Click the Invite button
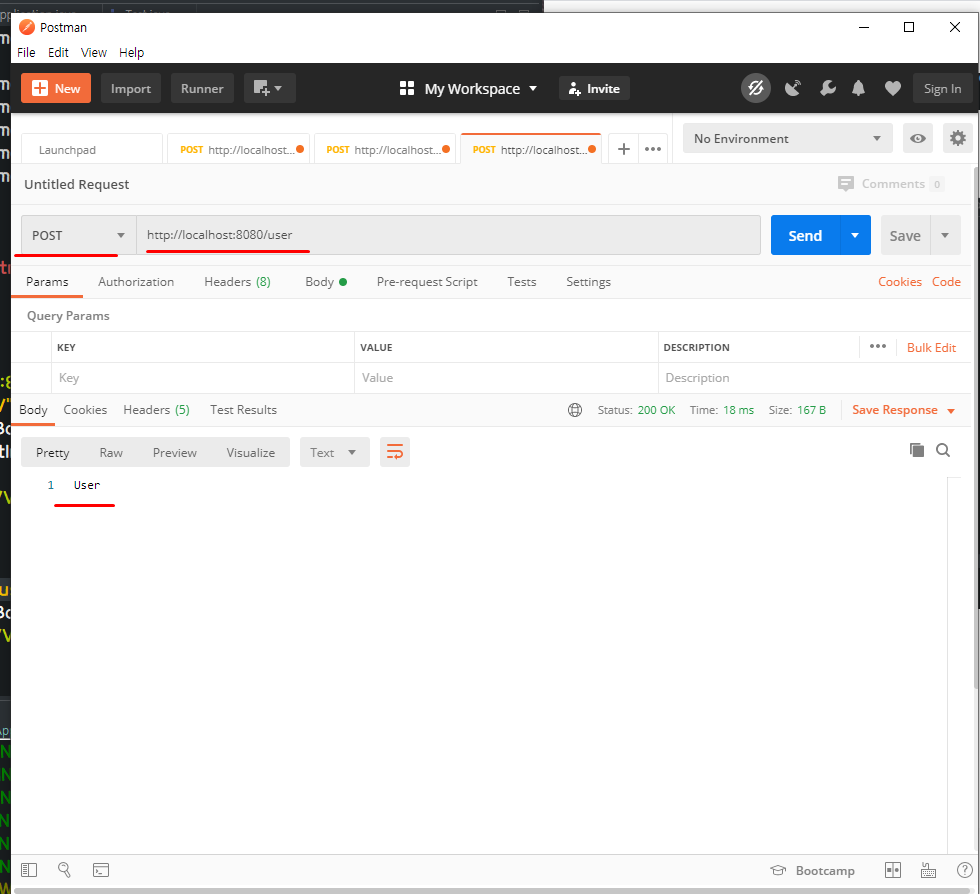980x894 pixels. [x=594, y=88]
